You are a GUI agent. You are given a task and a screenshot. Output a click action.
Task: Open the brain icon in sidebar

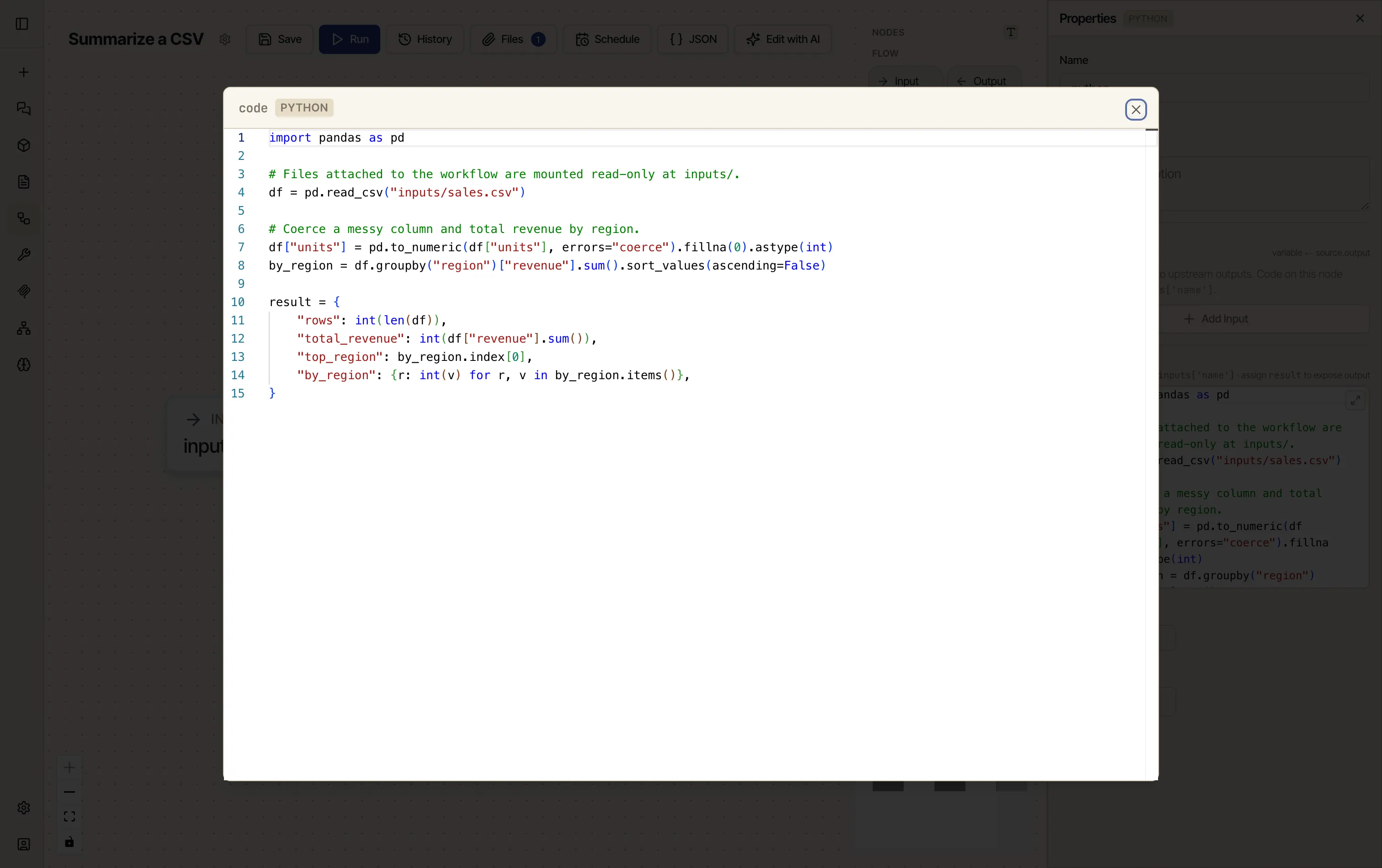[23, 365]
